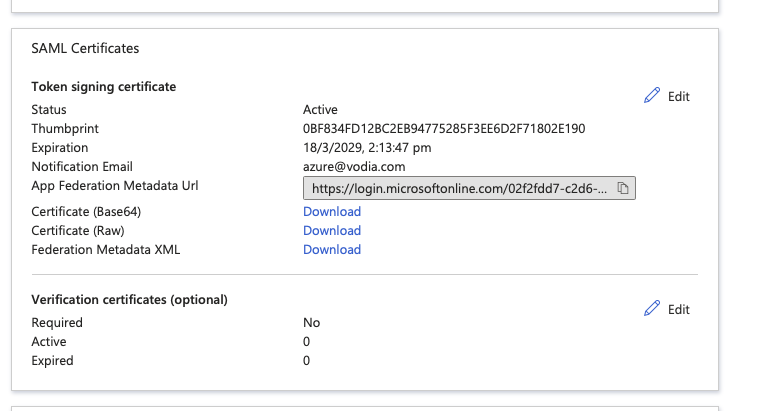Click the Token signing certificate heading
Screen dimensions: 758x411
(x=104, y=87)
